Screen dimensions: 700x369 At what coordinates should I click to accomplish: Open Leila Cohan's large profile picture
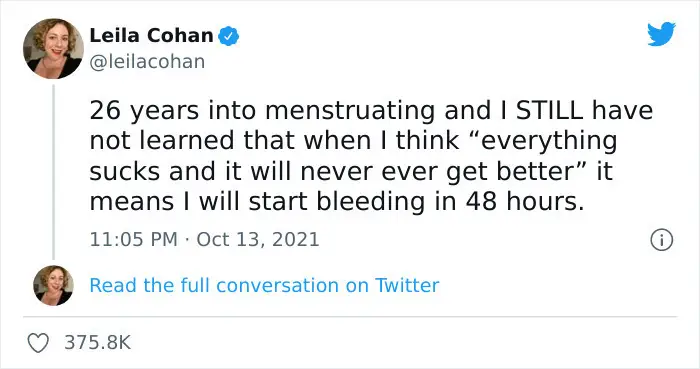pos(53,49)
